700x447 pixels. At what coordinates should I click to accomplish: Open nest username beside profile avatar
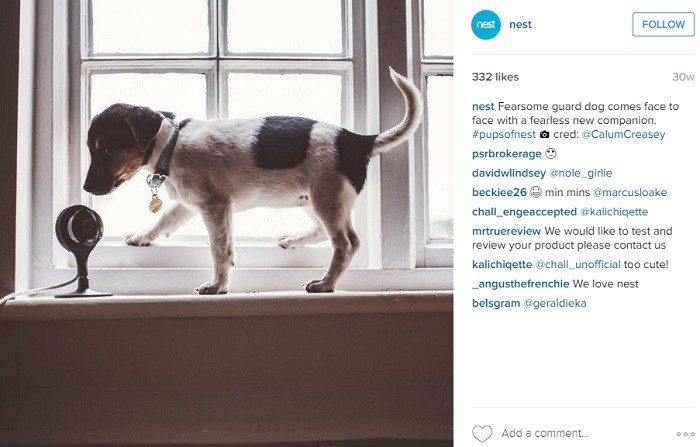pyautogui.click(x=520, y=25)
